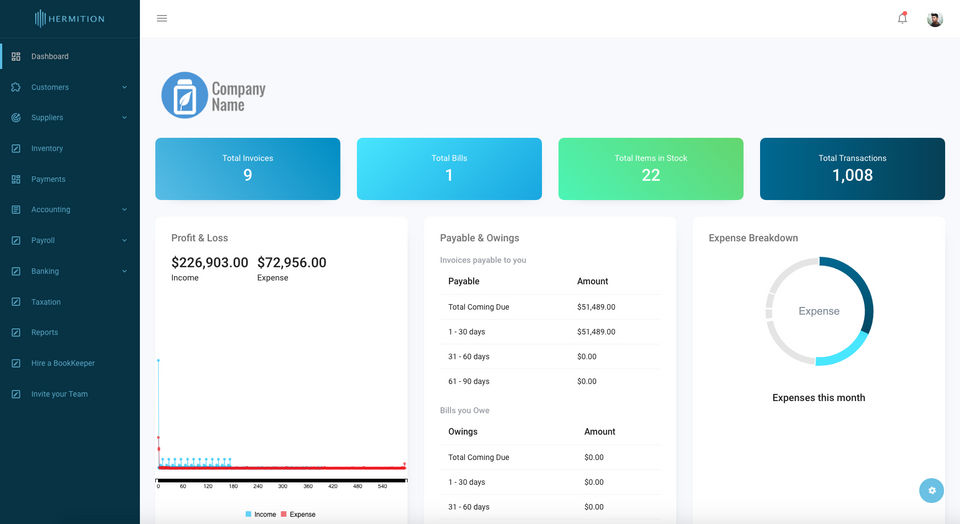
Task: Click the Total Invoices card
Action: pyautogui.click(x=247, y=168)
